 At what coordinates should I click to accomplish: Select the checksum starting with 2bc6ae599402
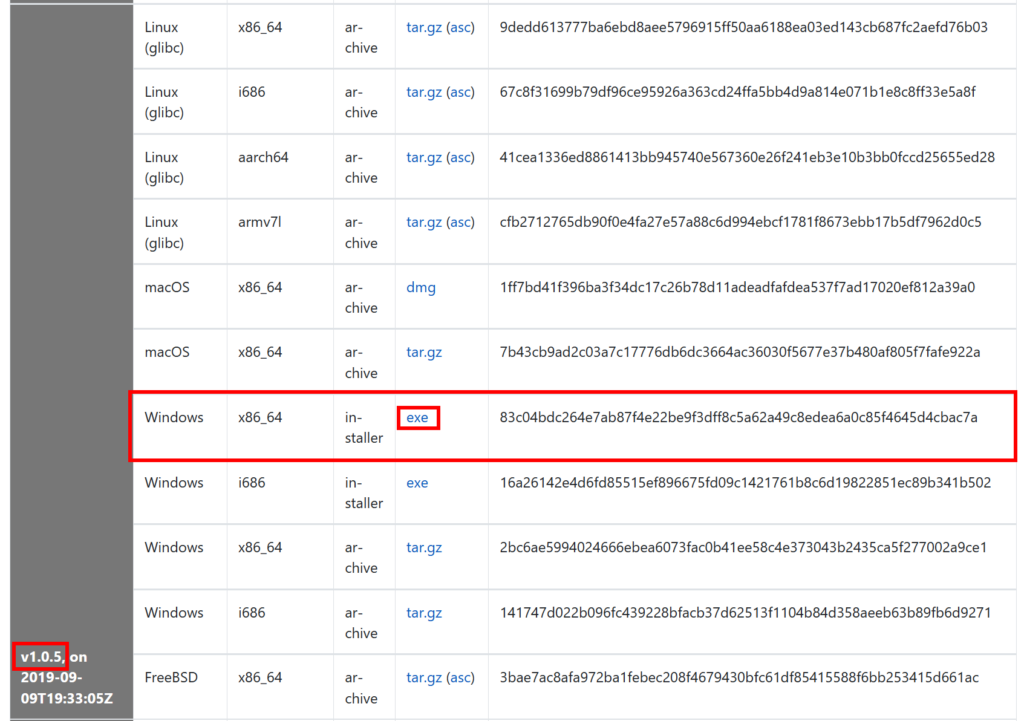(743, 547)
